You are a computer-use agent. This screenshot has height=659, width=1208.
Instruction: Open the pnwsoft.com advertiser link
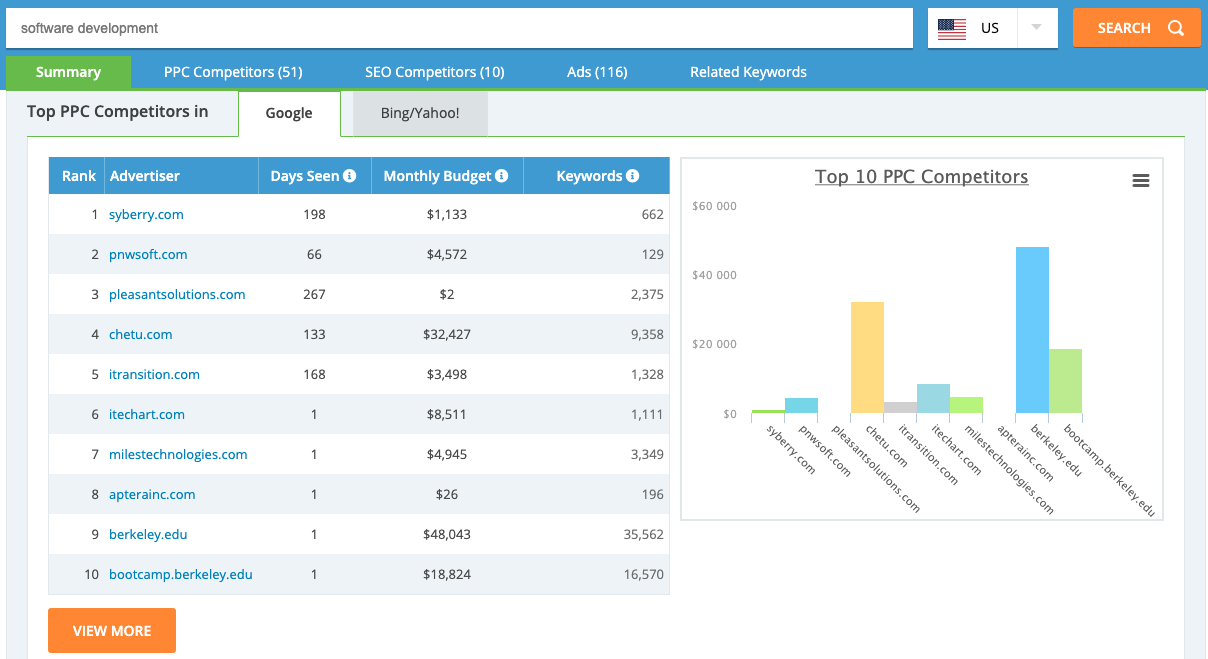[148, 254]
